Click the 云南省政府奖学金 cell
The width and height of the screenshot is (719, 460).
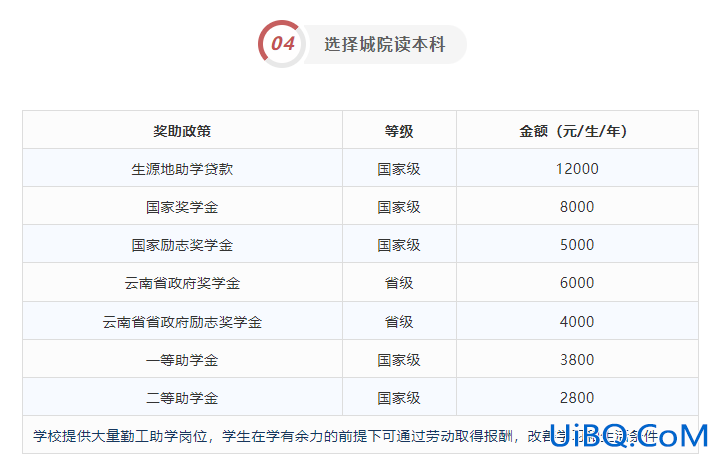182,283
